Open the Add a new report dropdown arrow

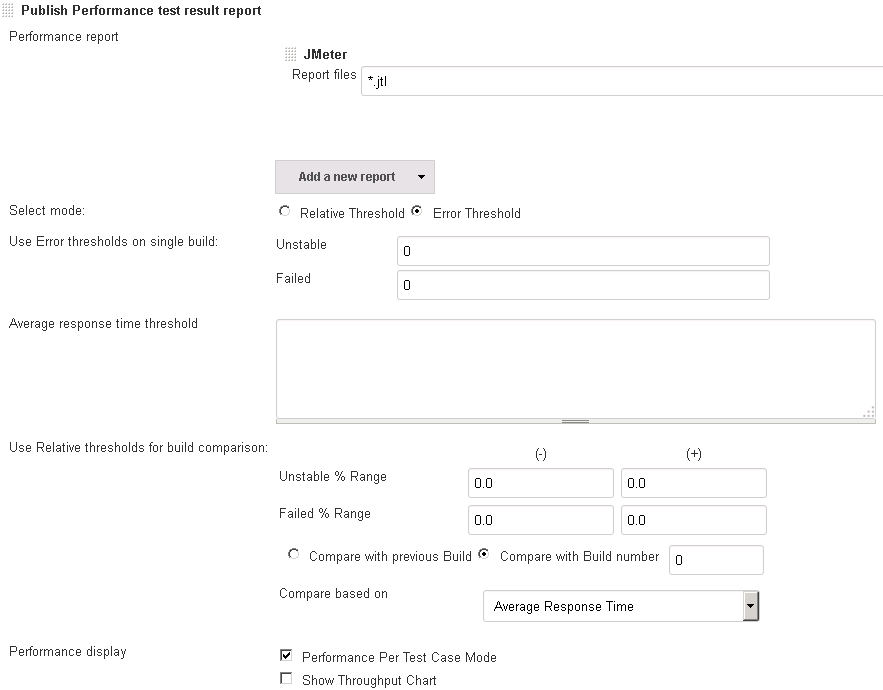pos(421,177)
